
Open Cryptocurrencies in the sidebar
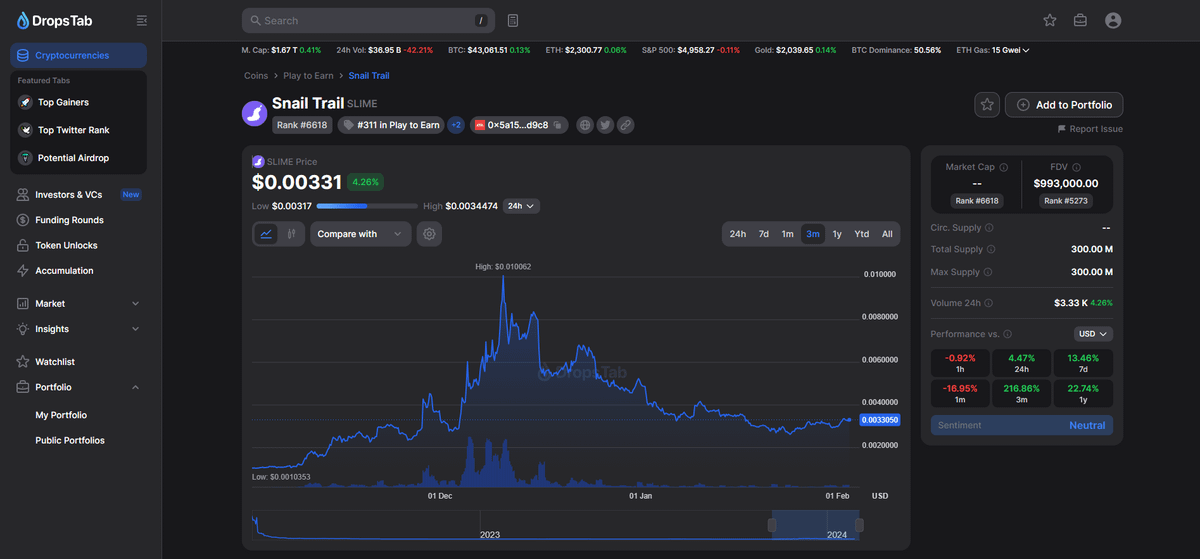pyautogui.click(x=78, y=55)
